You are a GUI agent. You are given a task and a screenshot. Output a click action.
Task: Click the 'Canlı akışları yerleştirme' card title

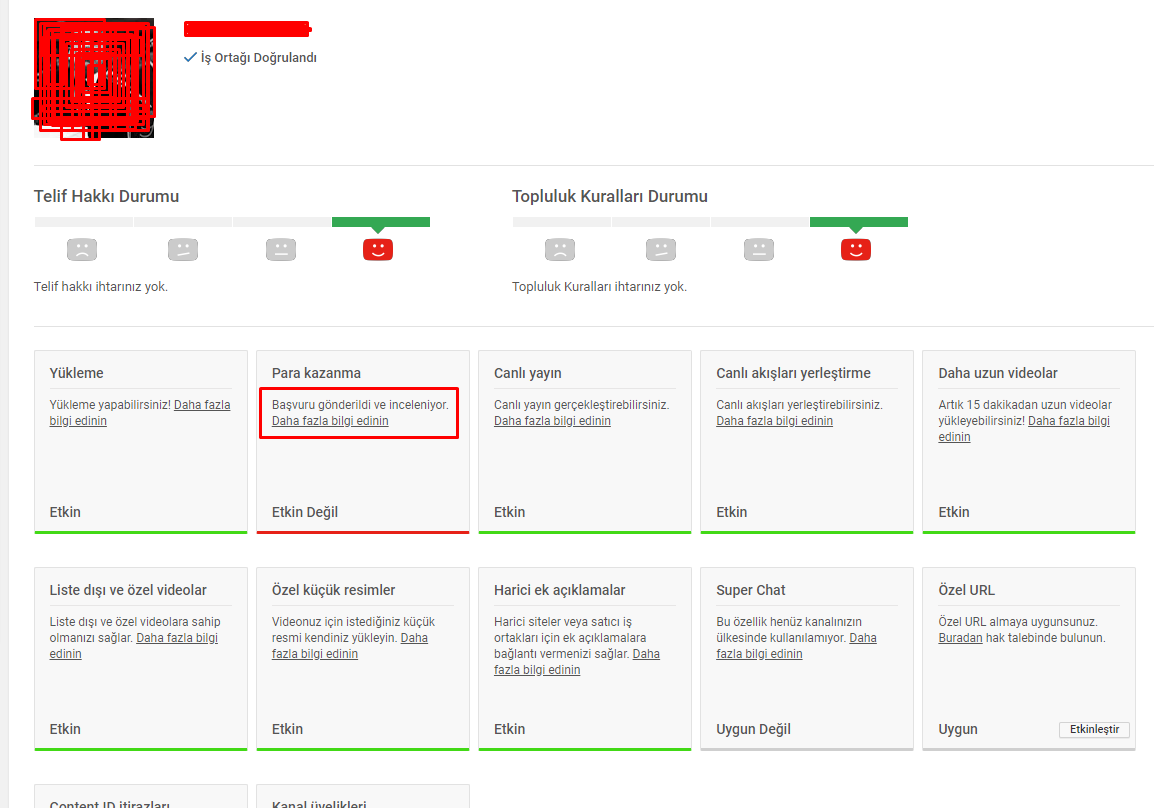click(793, 373)
